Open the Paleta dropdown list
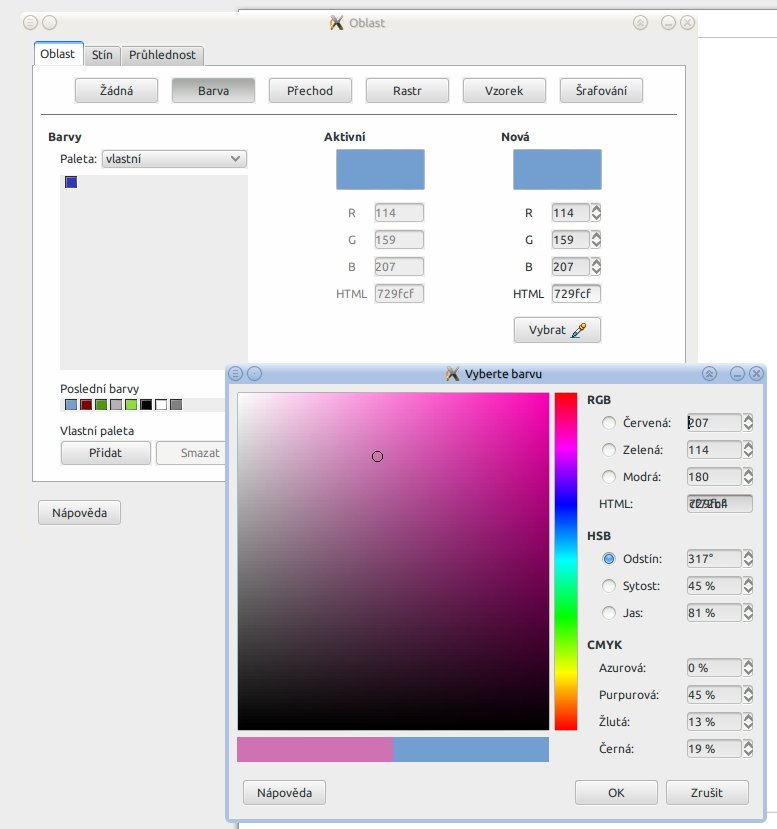Screen dimensions: 777x829 (174, 159)
